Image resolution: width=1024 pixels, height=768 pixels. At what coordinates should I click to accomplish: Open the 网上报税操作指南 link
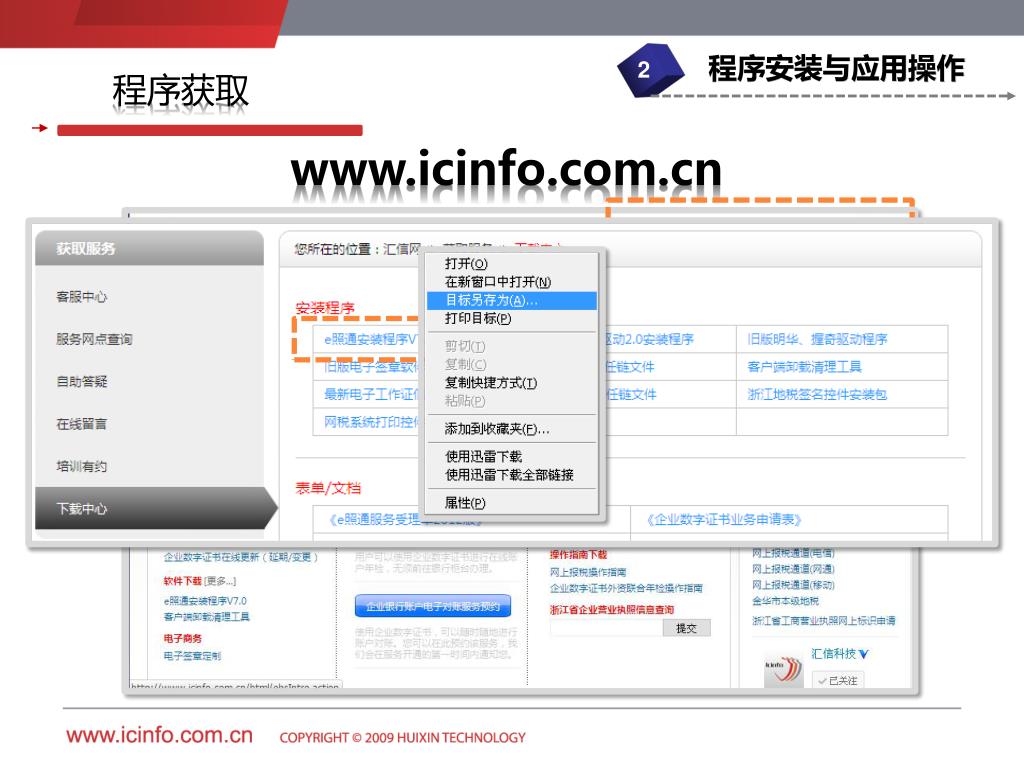[588, 572]
